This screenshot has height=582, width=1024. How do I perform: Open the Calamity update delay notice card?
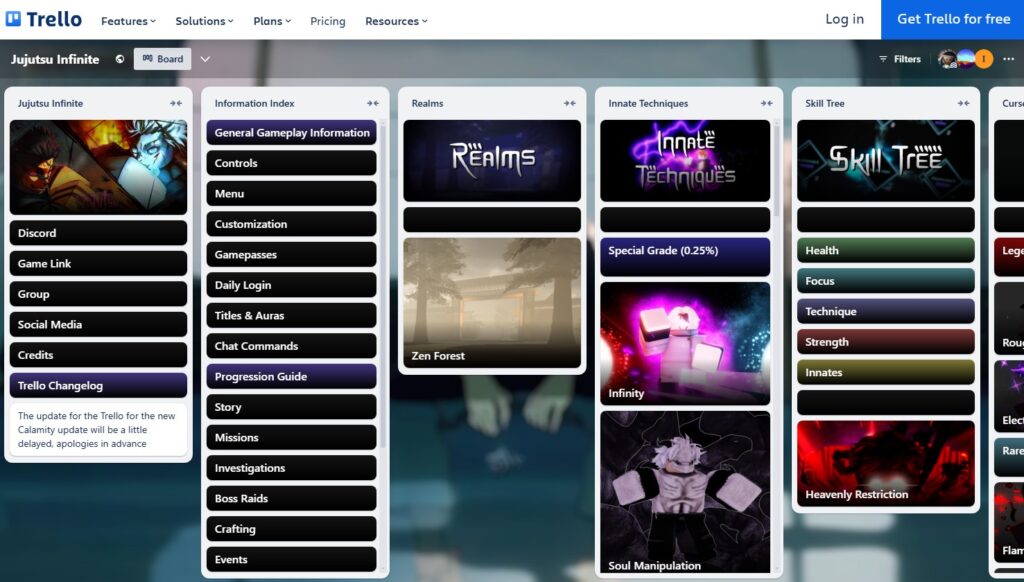click(99, 430)
